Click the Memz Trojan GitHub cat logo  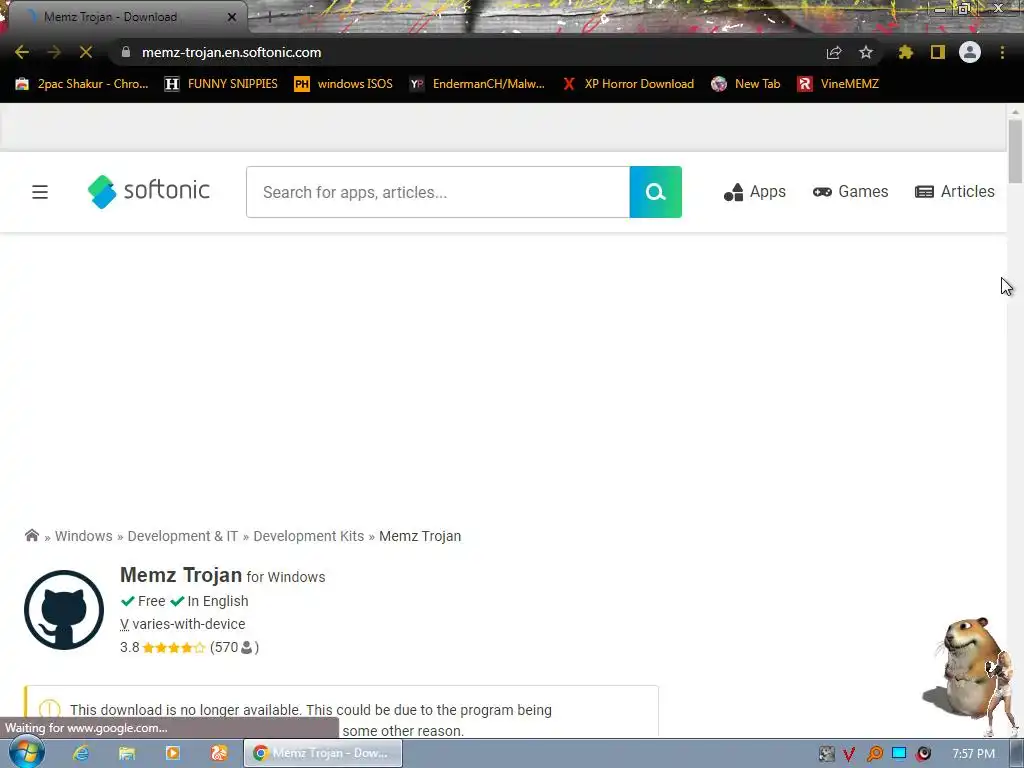(64, 610)
